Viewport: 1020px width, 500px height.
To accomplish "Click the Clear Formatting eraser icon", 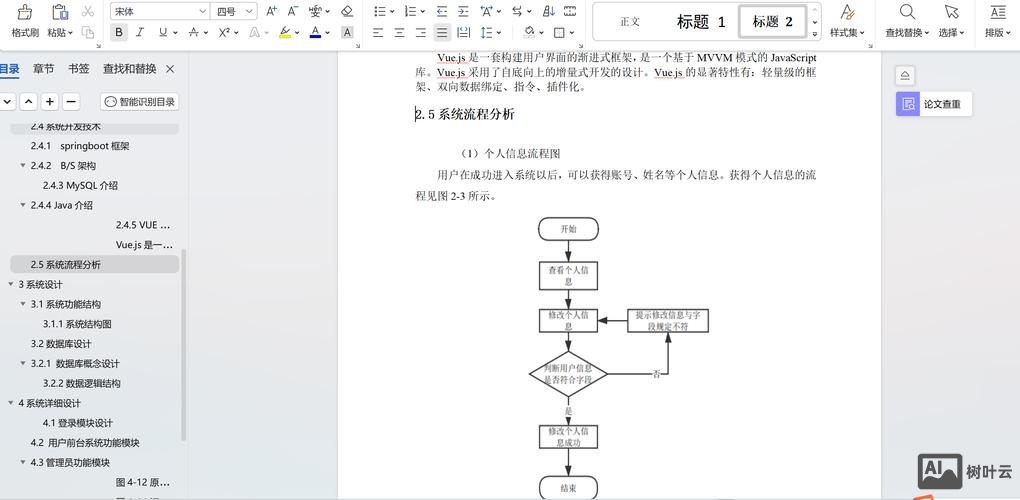I will [347, 11].
